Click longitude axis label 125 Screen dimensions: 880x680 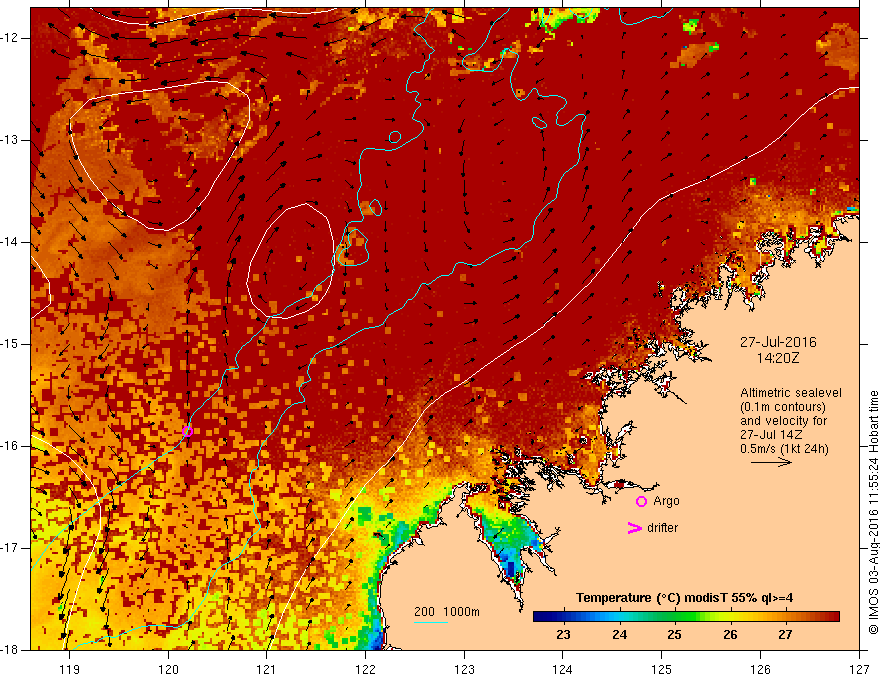662,669
